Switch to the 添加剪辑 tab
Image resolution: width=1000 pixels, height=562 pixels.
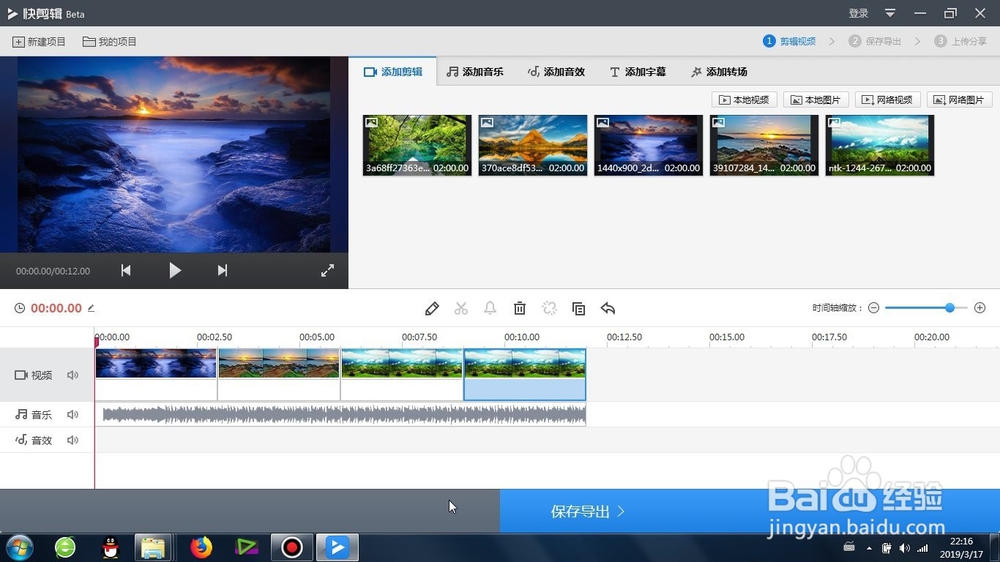click(x=393, y=71)
